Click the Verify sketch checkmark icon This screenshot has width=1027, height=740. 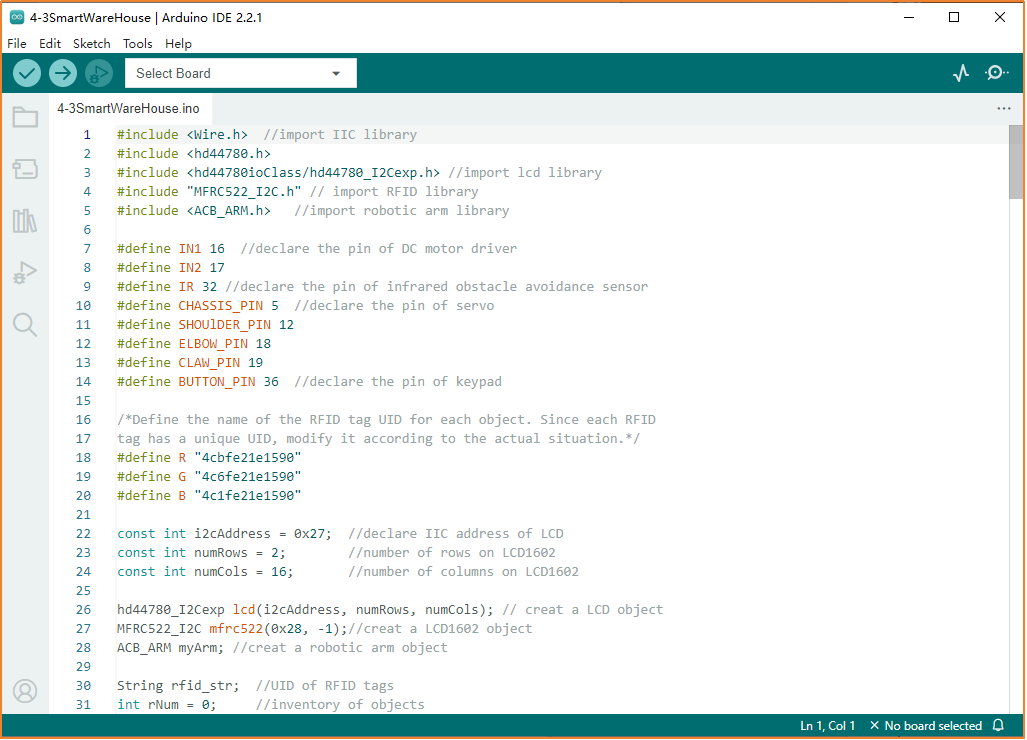[26, 72]
